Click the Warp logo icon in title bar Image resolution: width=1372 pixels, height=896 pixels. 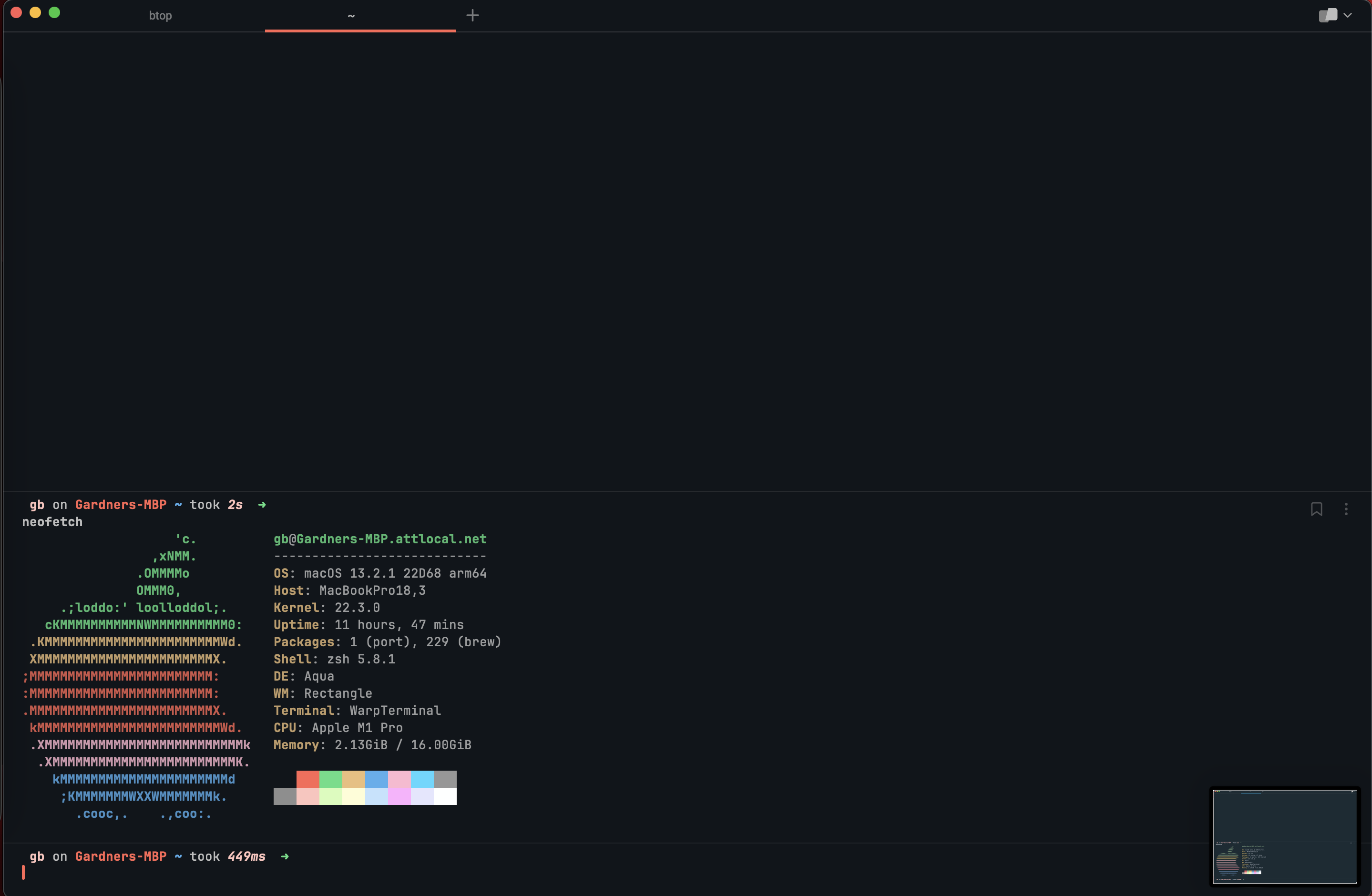(1328, 15)
